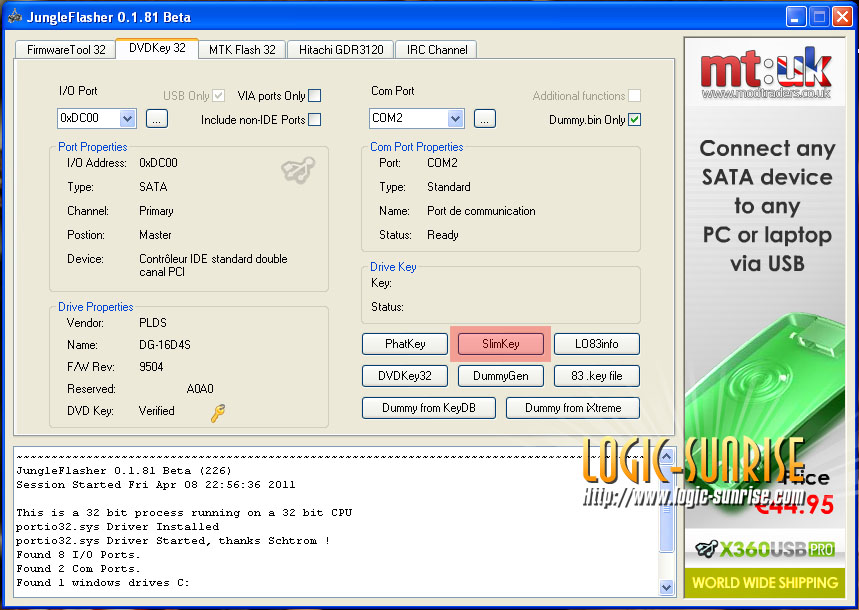The height and width of the screenshot is (610, 859).
Task: Click the PhatKey button
Action: pyautogui.click(x=405, y=344)
